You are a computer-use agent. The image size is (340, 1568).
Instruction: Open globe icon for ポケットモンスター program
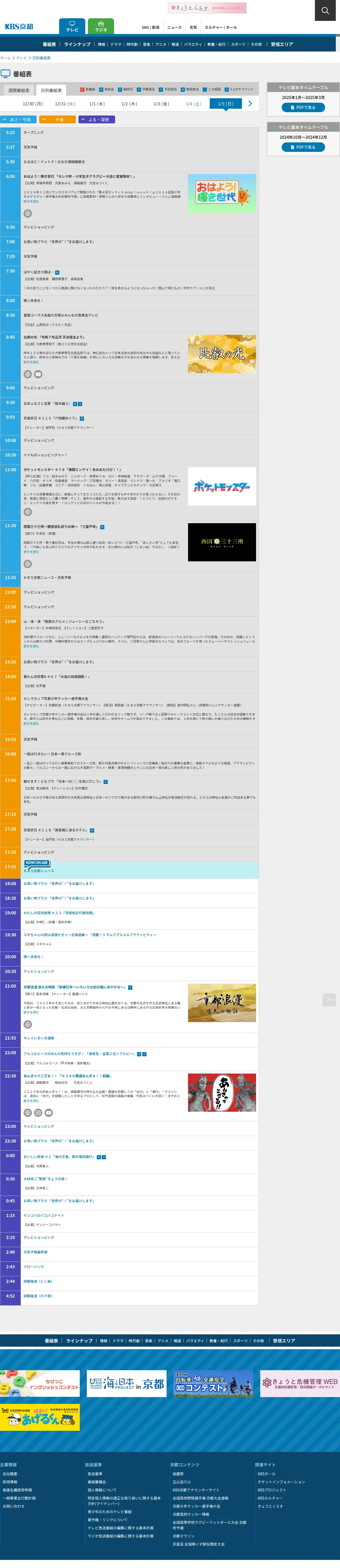27,512
